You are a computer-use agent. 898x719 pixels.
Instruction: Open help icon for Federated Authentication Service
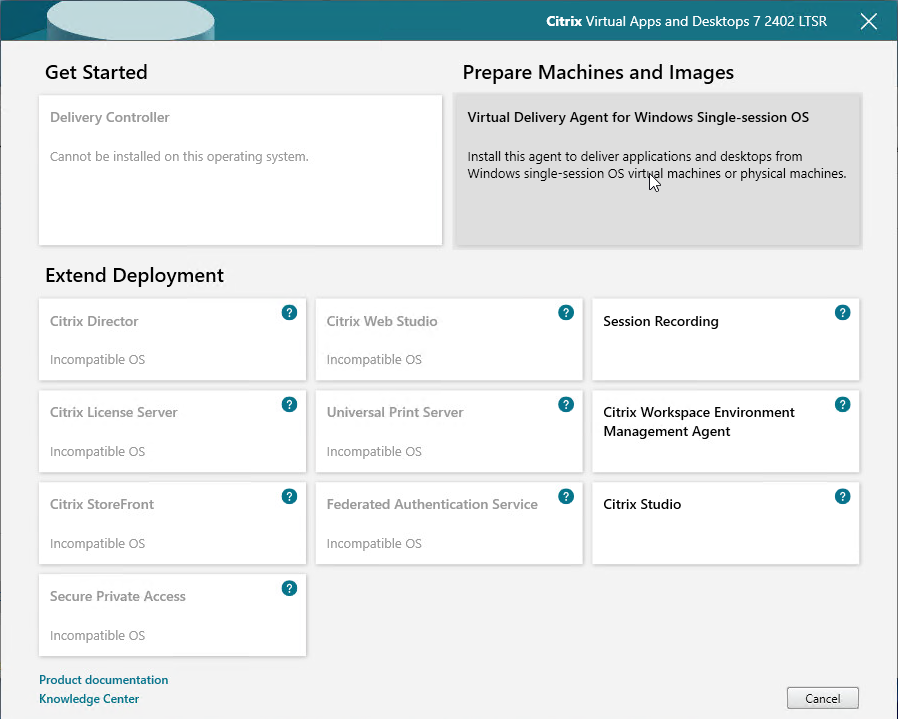566,496
